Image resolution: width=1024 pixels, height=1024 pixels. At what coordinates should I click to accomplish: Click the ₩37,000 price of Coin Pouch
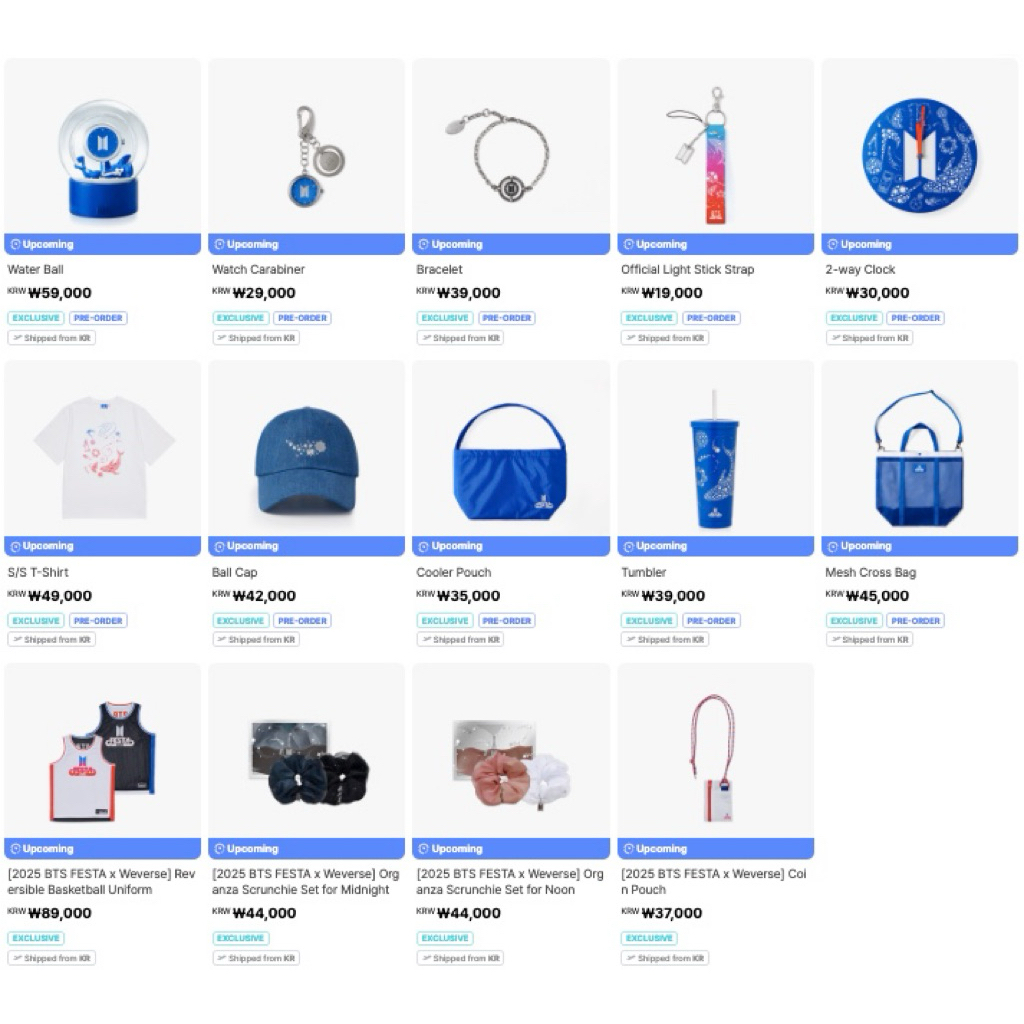[x=671, y=913]
